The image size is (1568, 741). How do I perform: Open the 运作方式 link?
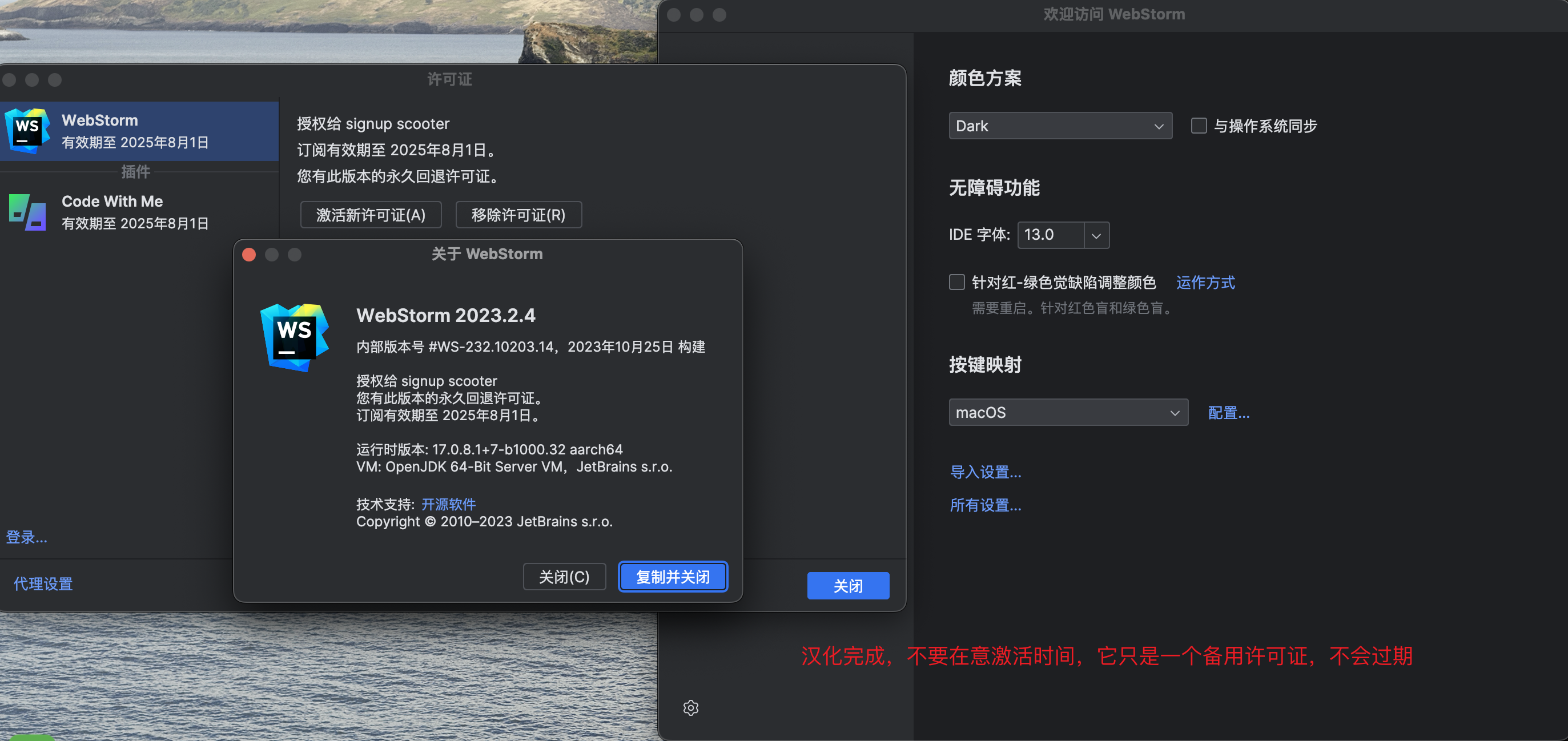[1205, 282]
